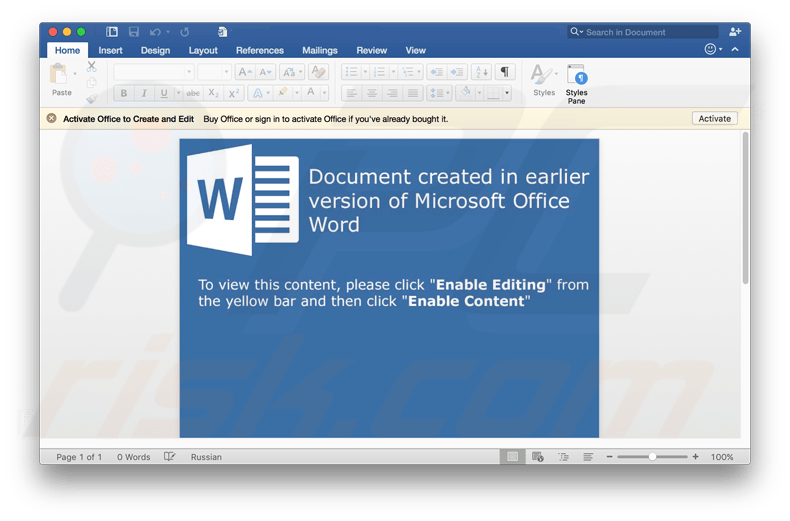Viewport: 790px width, 521px height.
Task: Switch to the Home tab
Action: pos(67,50)
